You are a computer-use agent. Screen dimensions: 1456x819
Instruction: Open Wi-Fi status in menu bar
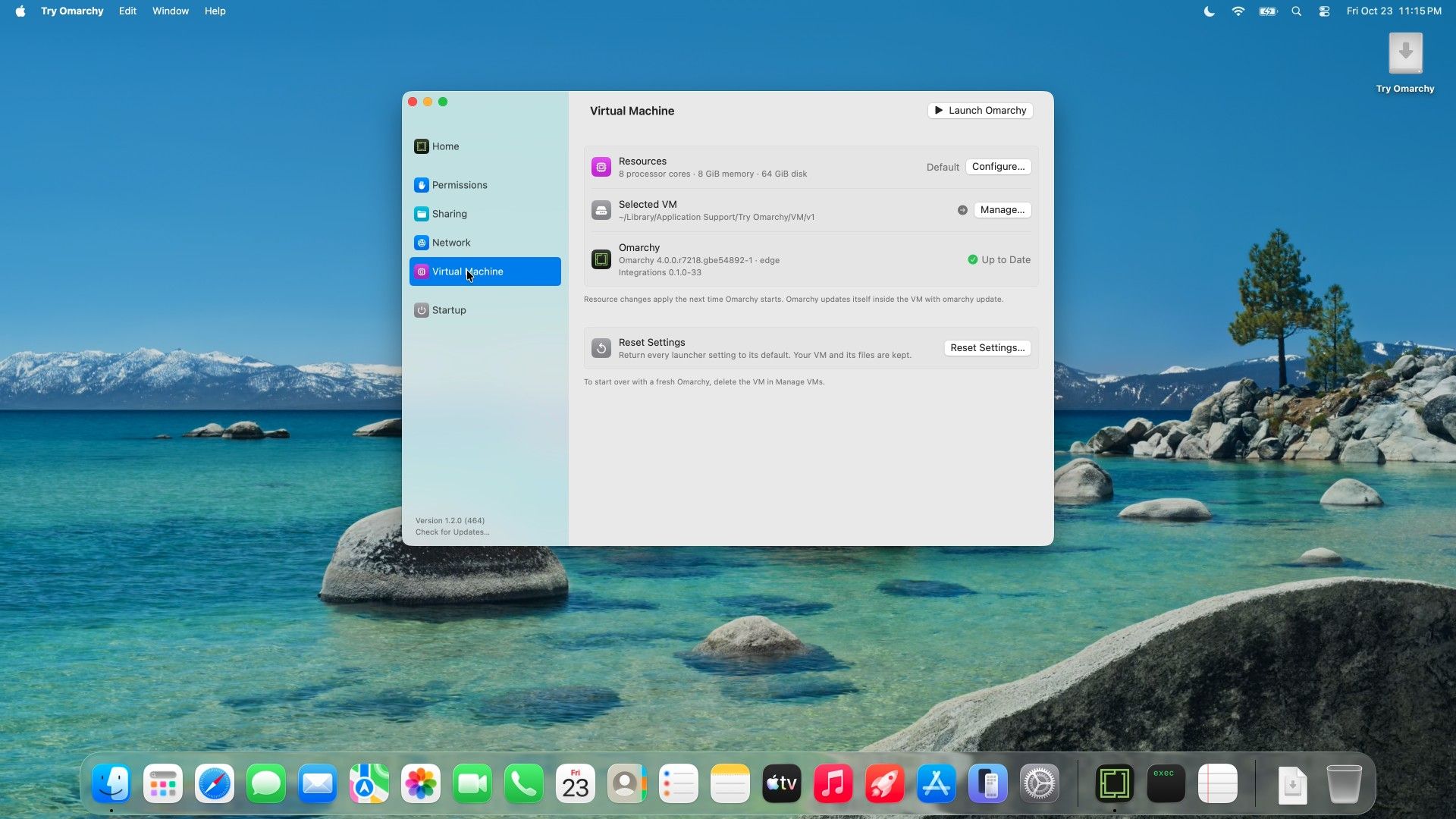[1238, 11]
